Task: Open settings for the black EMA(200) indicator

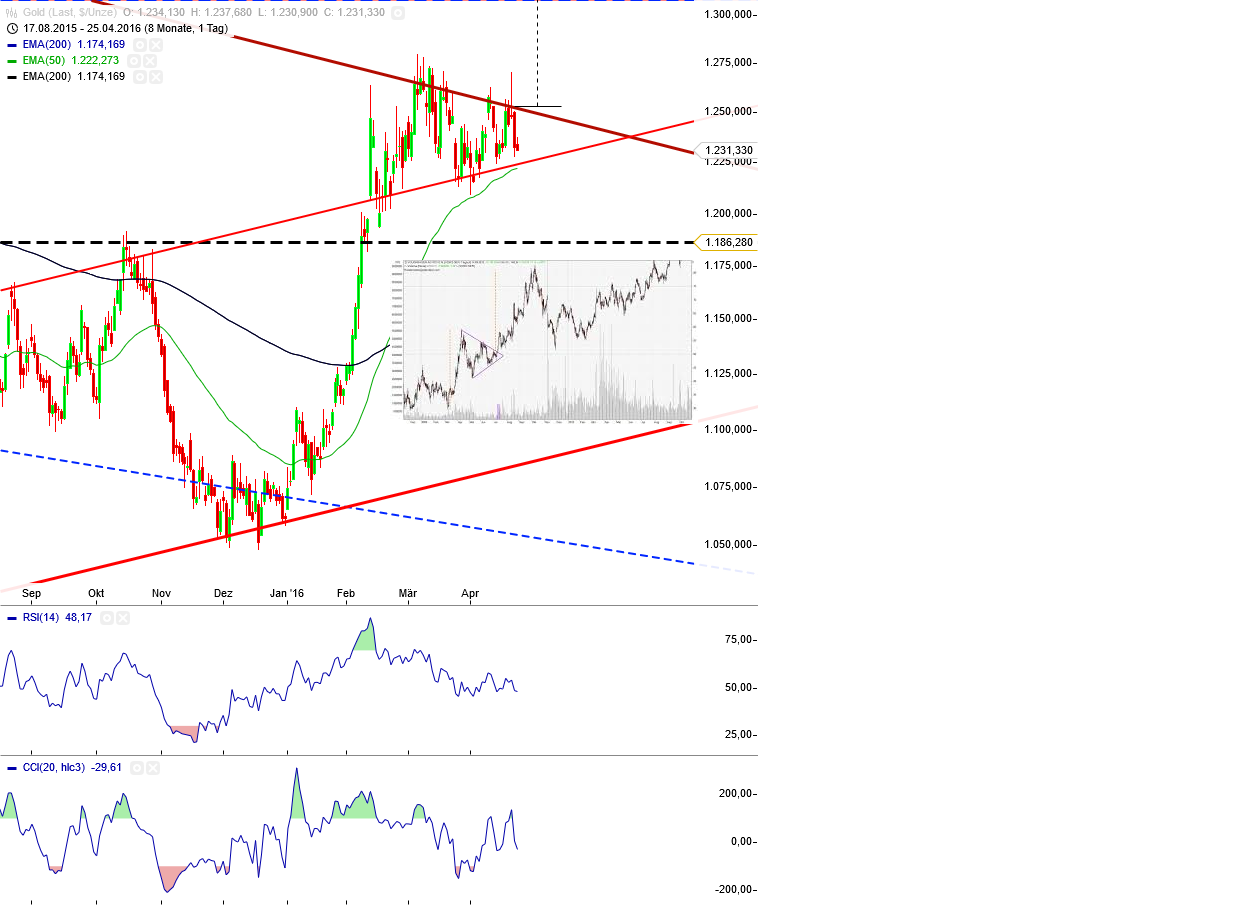Action: click(x=140, y=76)
